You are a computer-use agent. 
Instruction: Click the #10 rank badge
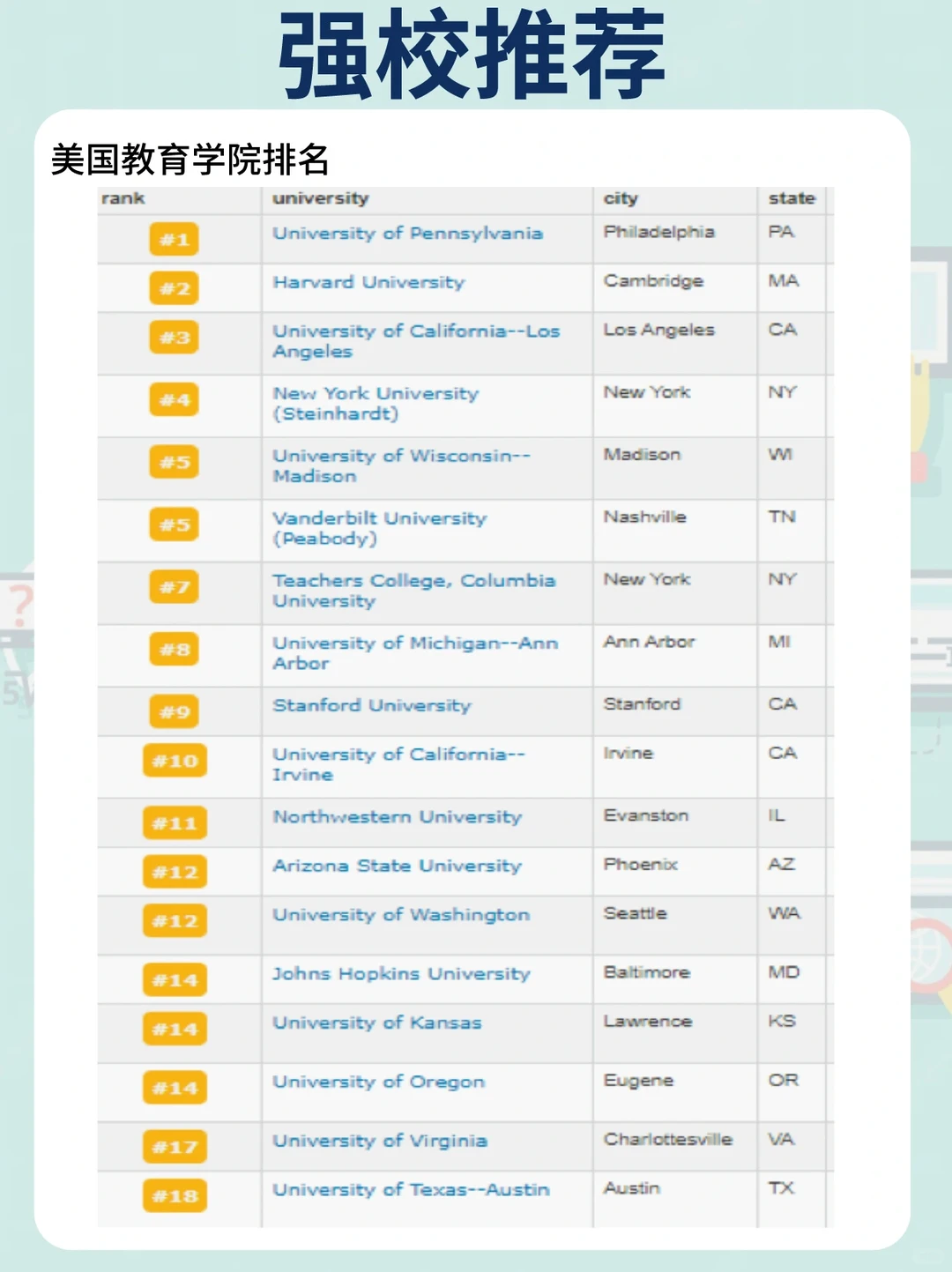[x=175, y=761]
